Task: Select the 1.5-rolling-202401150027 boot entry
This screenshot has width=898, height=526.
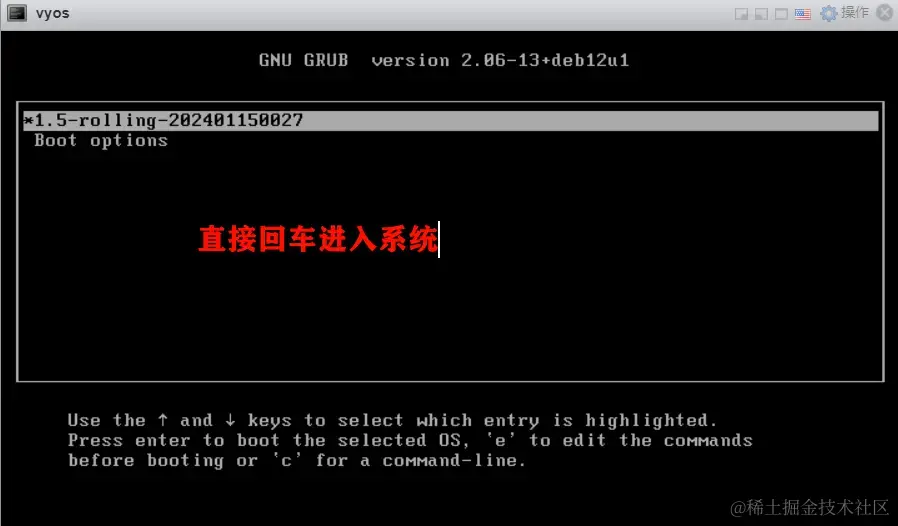Action: point(451,120)
